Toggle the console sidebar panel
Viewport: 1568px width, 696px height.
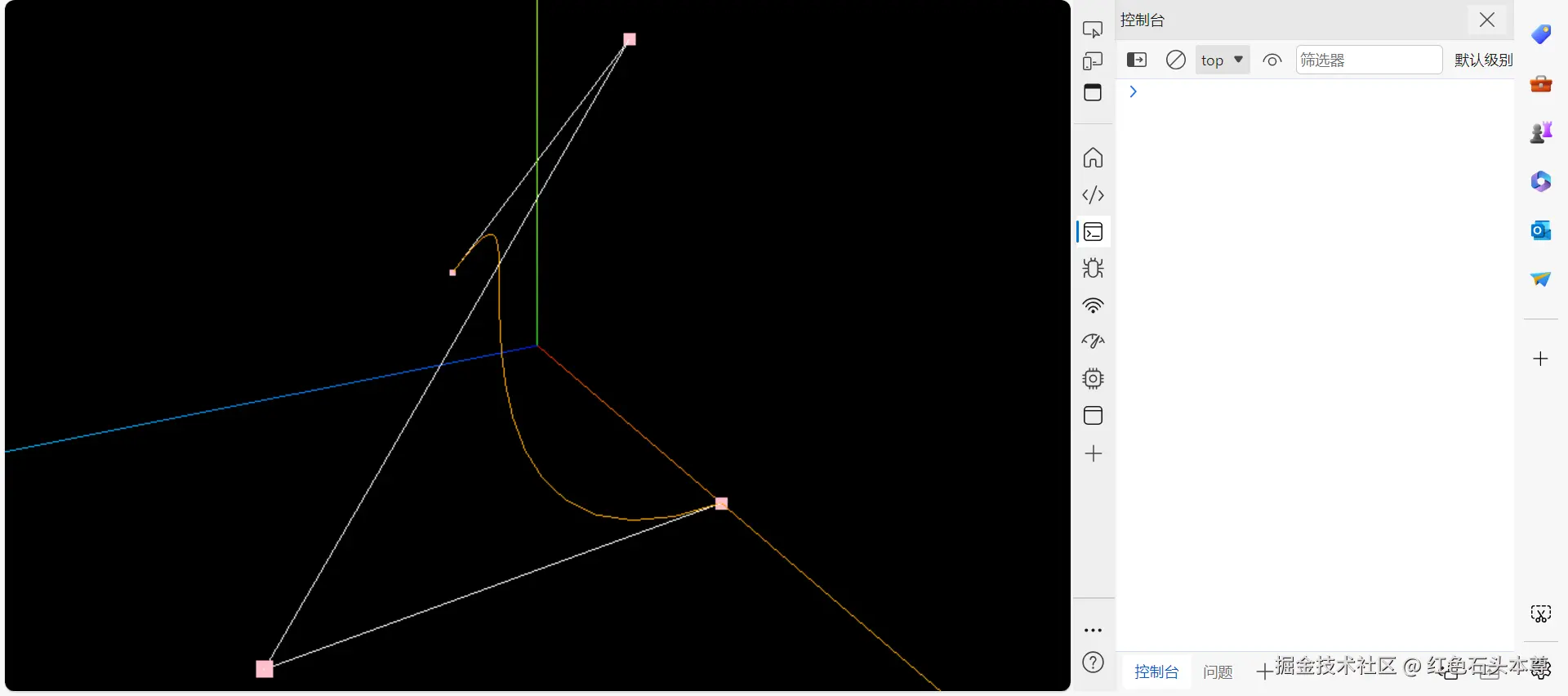pyautogui.click(x=1137, y=60)
